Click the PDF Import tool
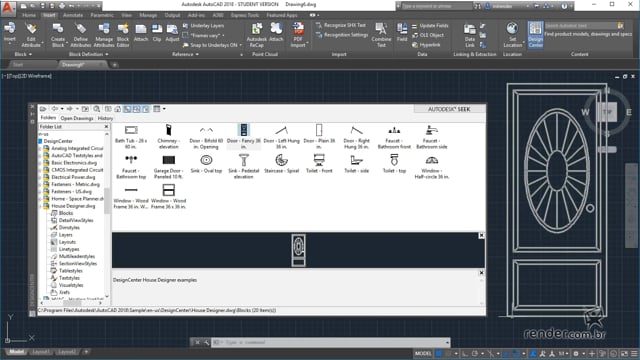The image size is (640, 360). (298, 35)
